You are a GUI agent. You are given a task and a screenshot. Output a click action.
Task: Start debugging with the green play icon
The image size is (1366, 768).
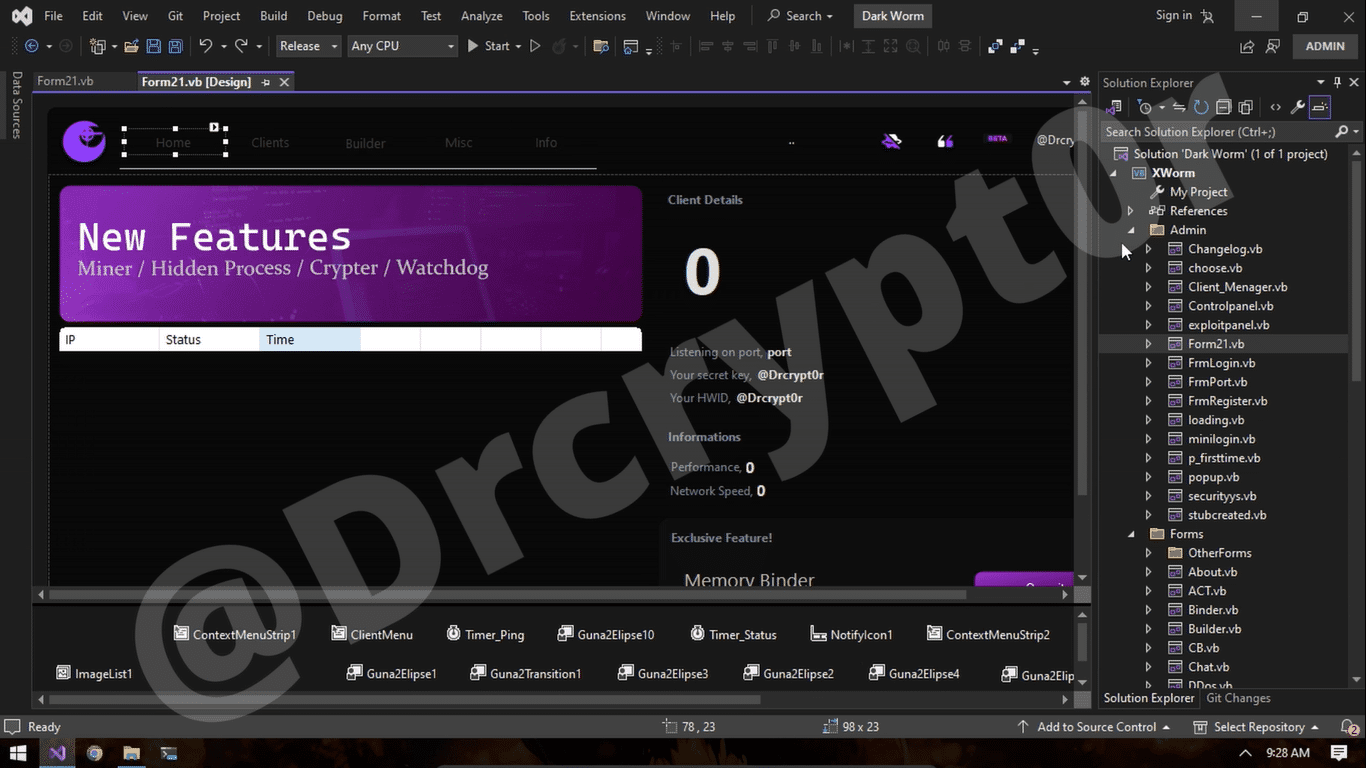[x=473, y=46]
